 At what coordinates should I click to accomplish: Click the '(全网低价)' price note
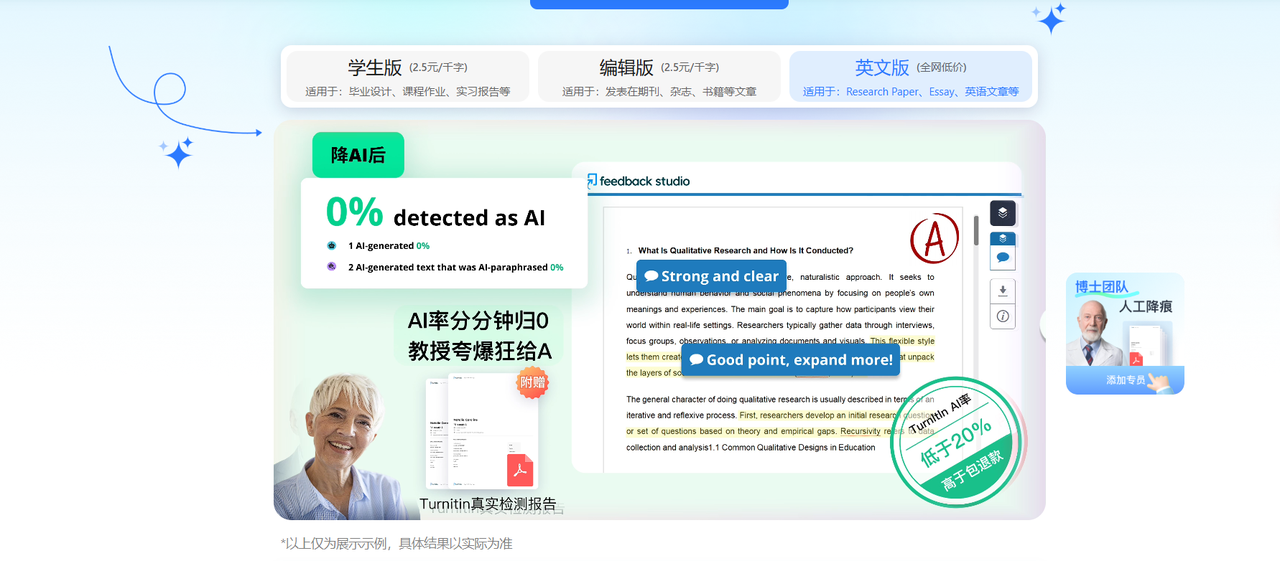click(942, 67)
